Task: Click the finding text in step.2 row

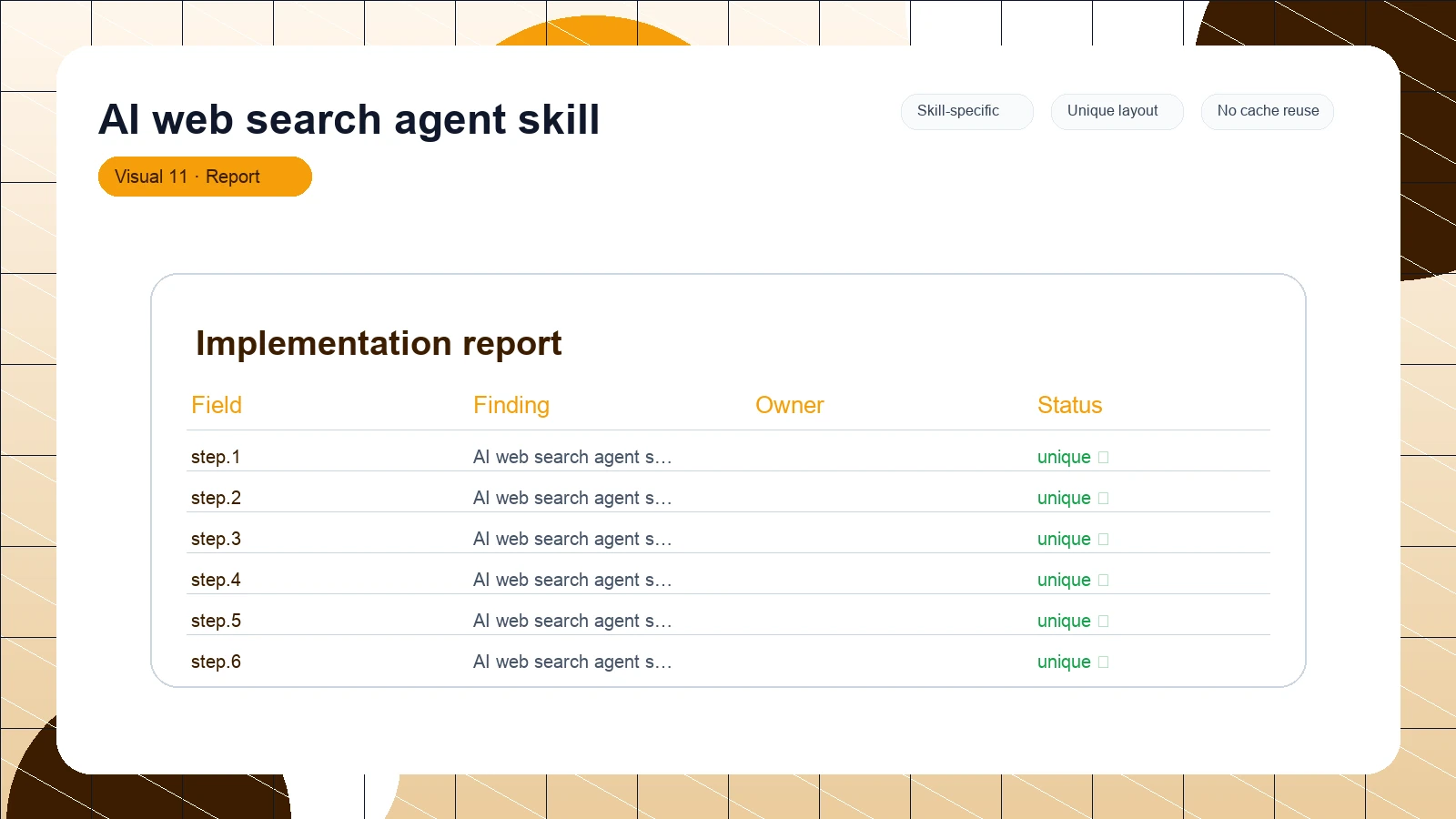Action: click(572, 498)
